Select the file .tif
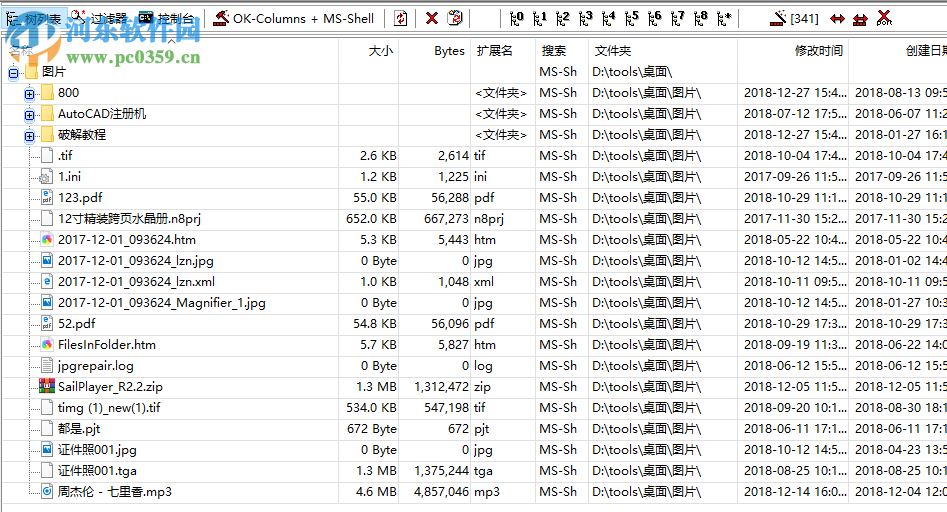 [x=65, y=156]
